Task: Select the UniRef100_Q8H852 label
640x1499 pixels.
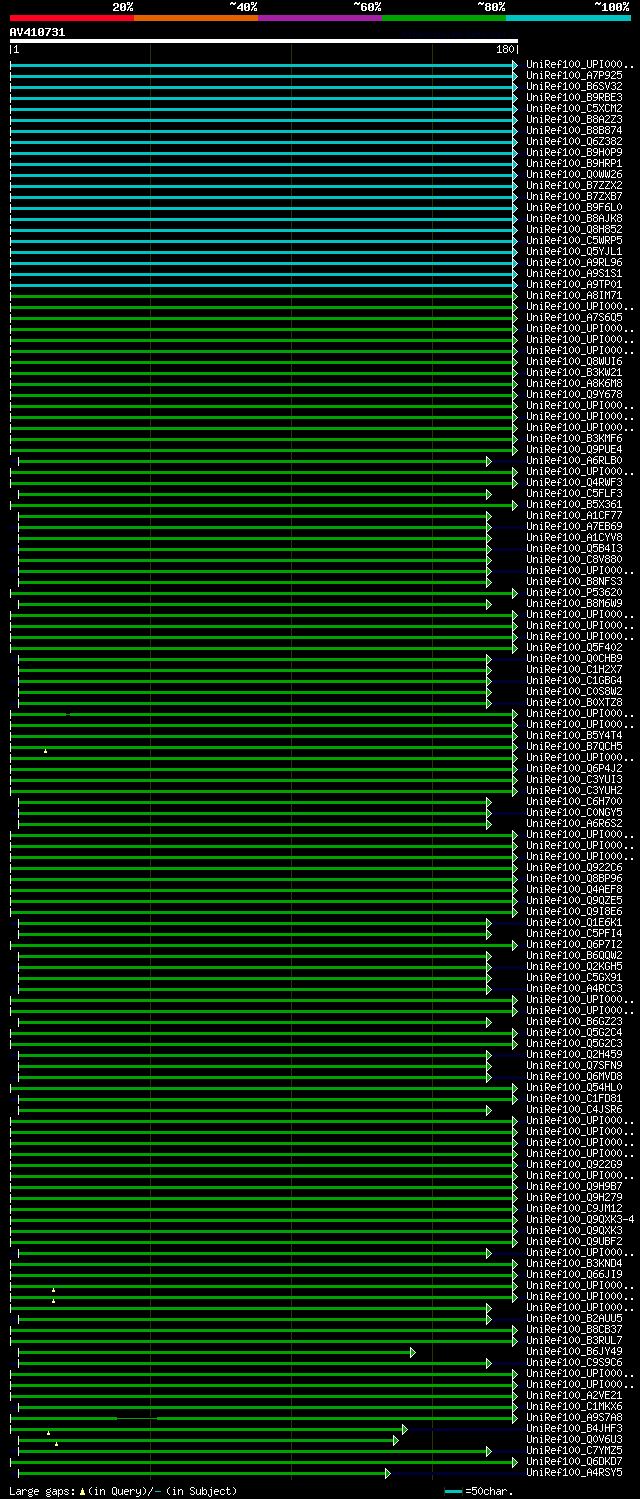Action: pyautogui.click(x=574, y=229)
